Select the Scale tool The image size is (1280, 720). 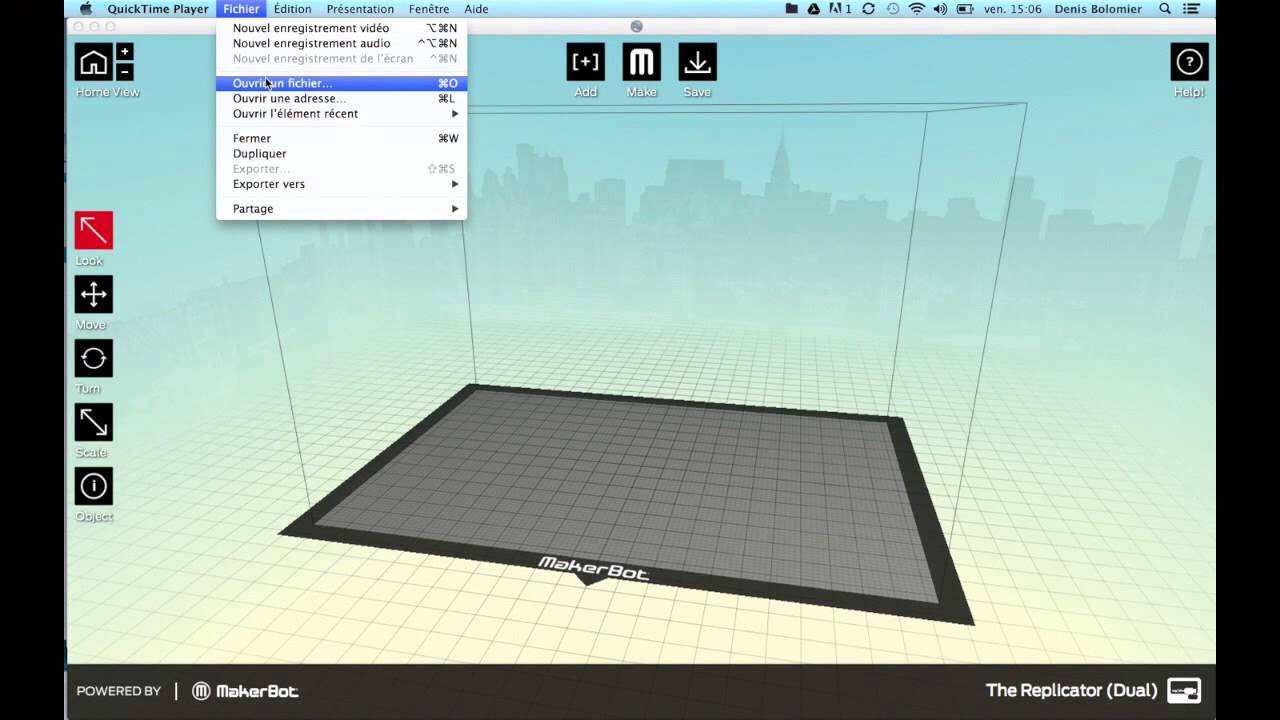(x=93, y=422)
